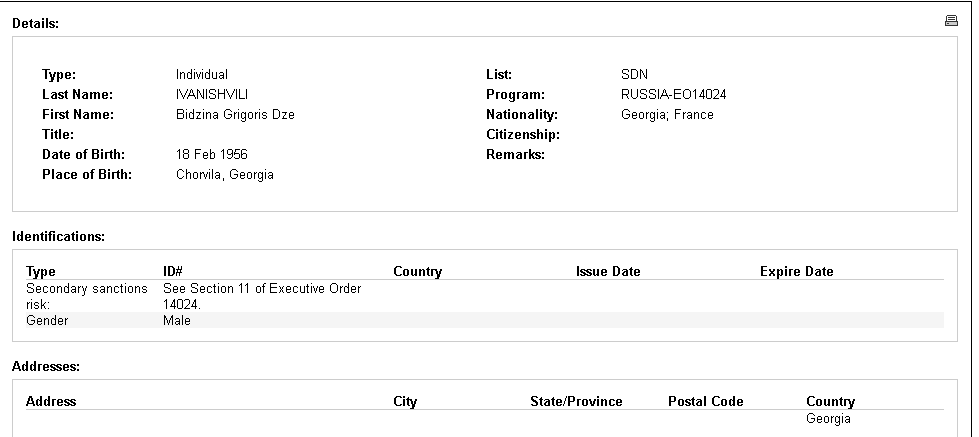Click the nationality Georgia; France
Image resolution: width=979 pixels, height=437 pixels.
[x=667, y=115]
